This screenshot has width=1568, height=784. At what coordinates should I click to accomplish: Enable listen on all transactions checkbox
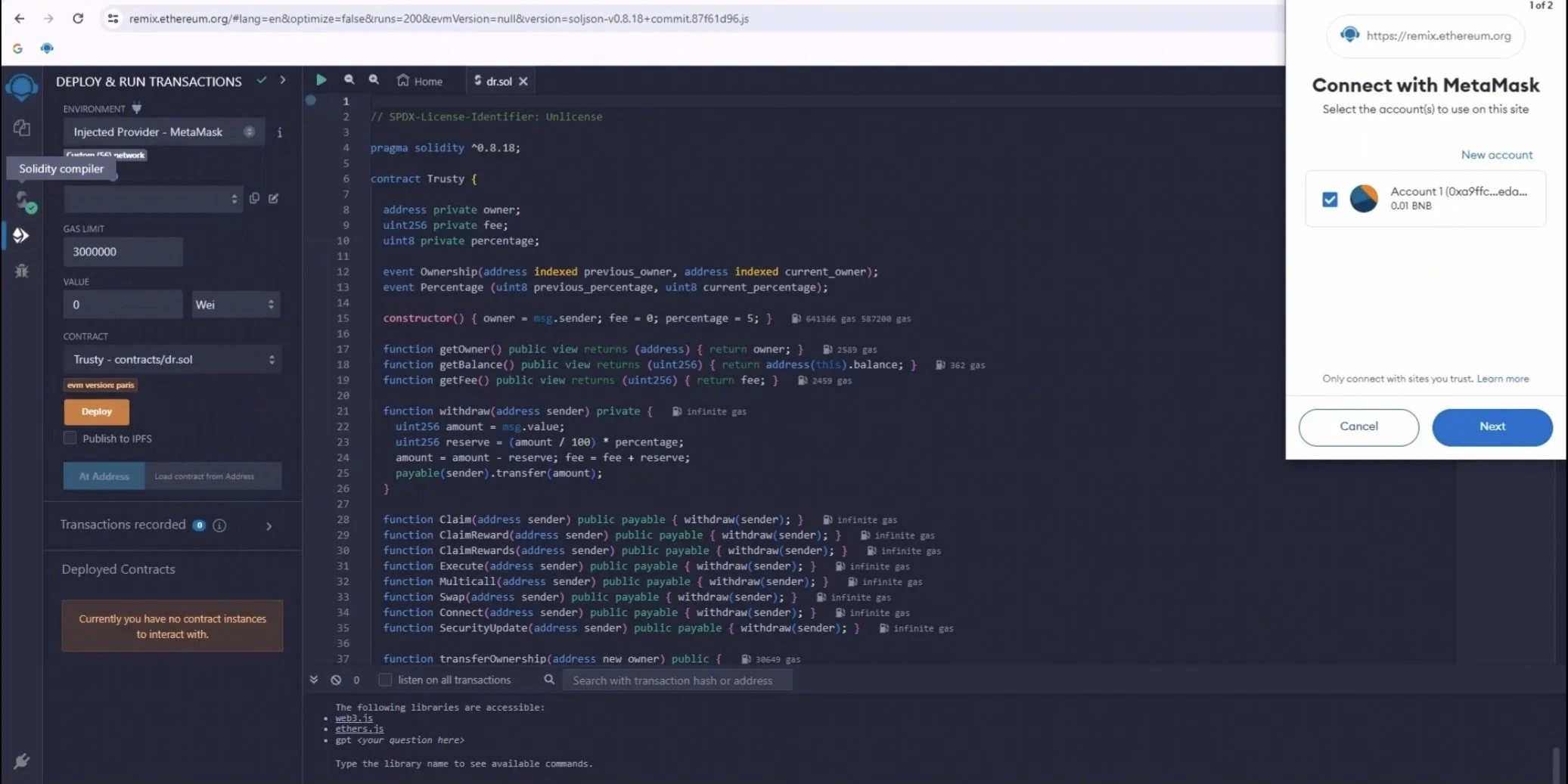point(385,680)
